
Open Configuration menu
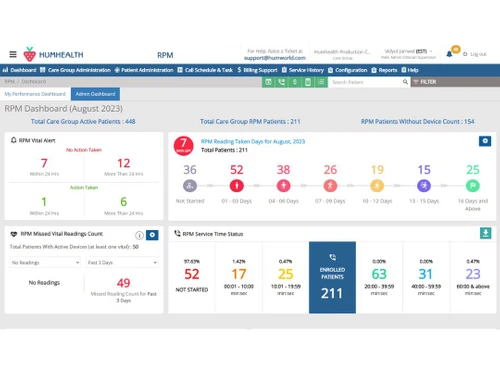point(347,70)
